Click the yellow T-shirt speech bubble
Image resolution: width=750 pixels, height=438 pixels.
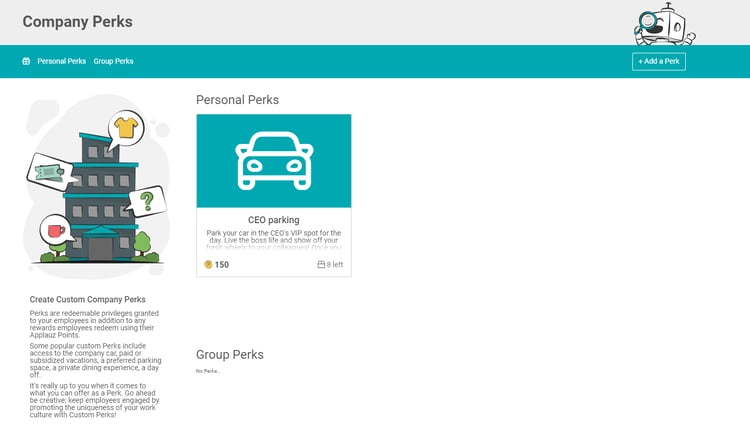[x=126, y=128]
